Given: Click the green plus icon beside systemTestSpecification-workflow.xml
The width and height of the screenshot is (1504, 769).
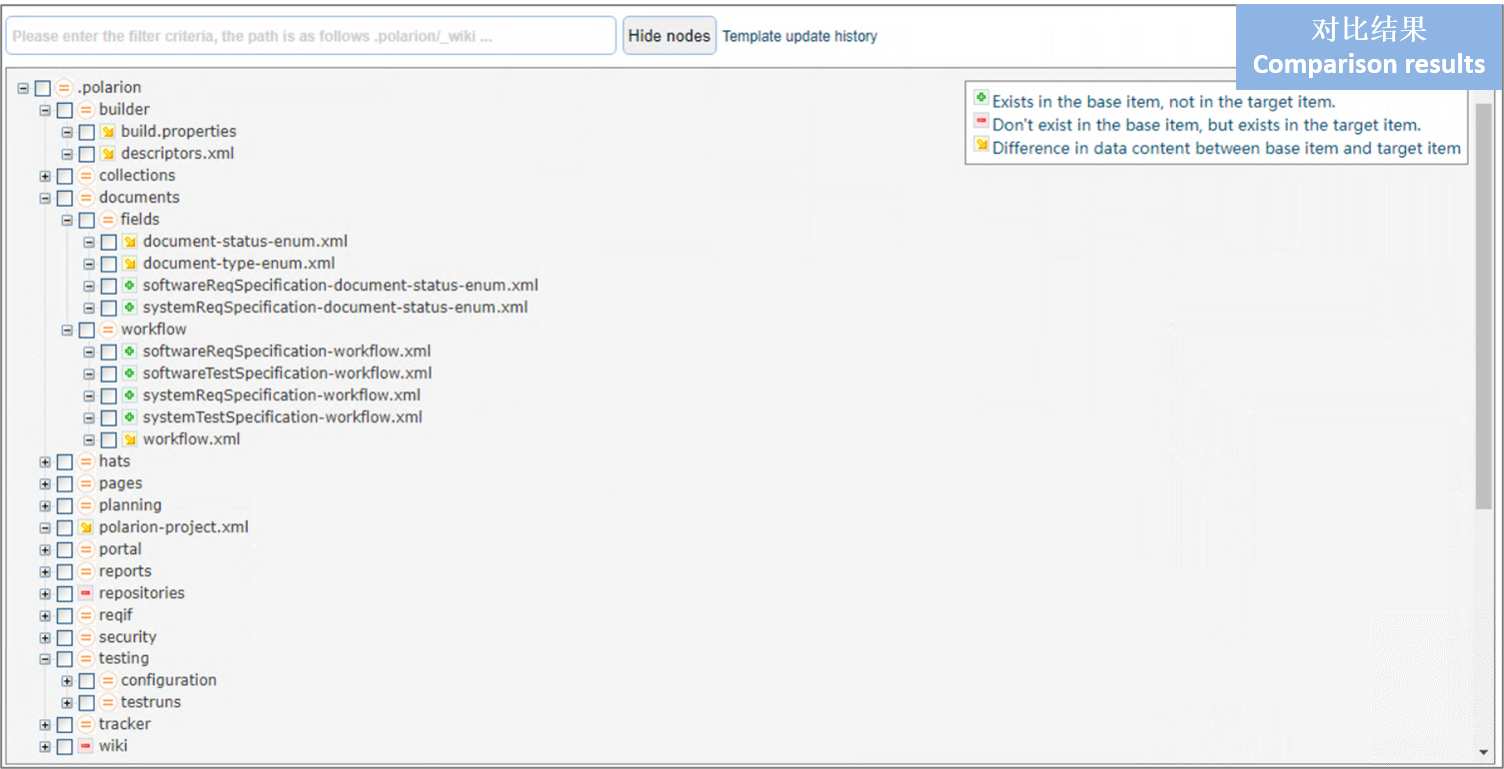Looking at the screenshot, I should (x=130, y=418).
